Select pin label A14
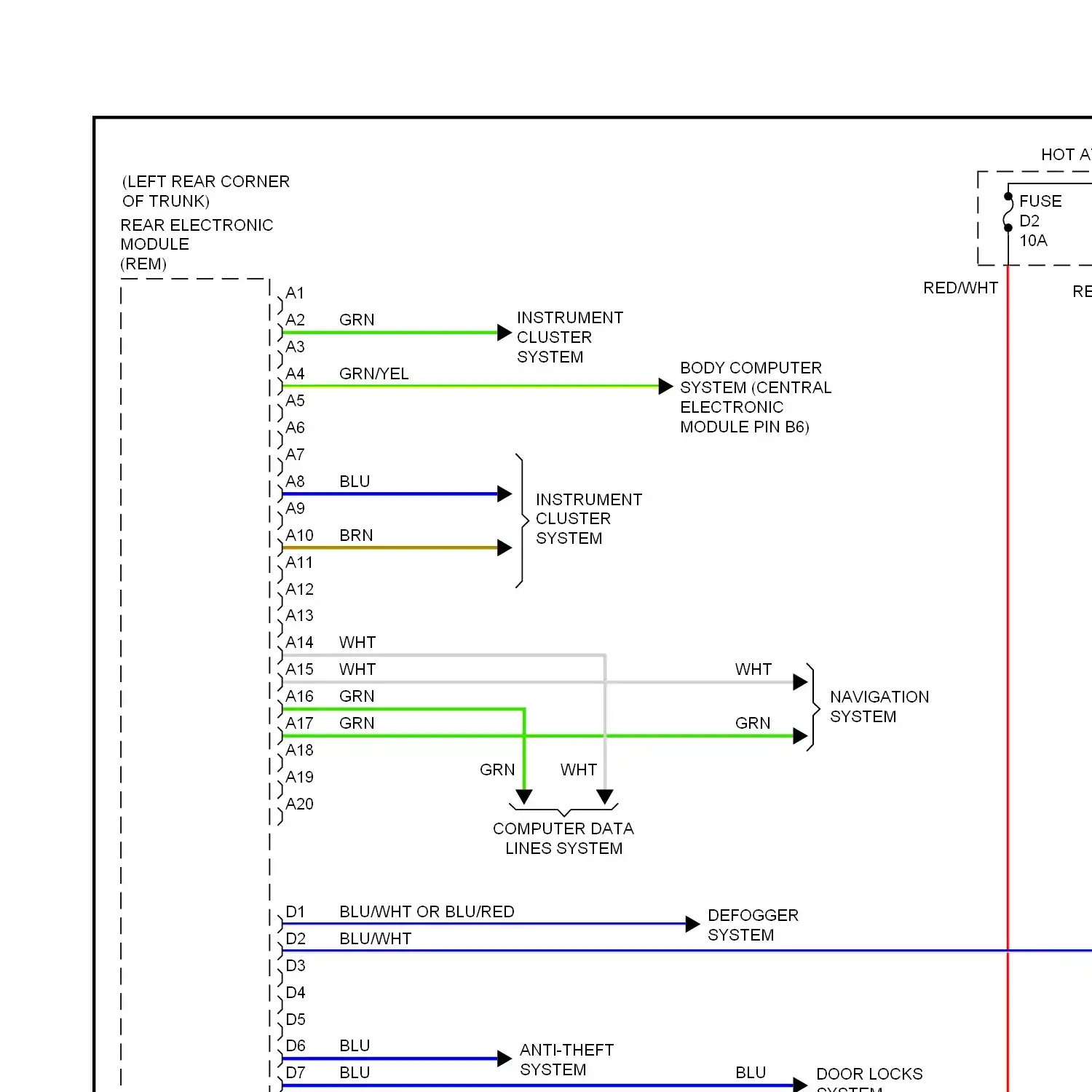Image resolution: width=1092 pixels, height=1092 pixels. [299, 642]
